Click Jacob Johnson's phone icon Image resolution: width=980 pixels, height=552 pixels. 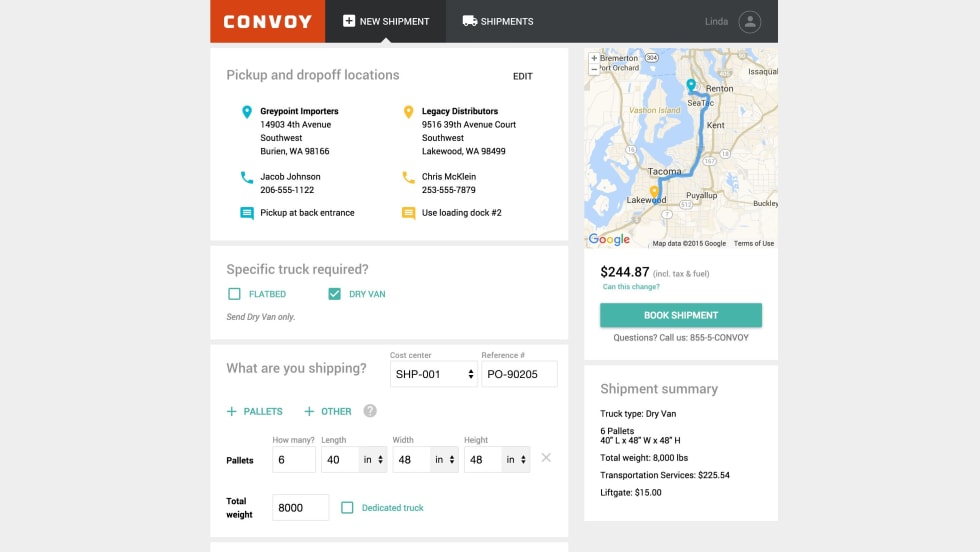(x=247, y=177)
